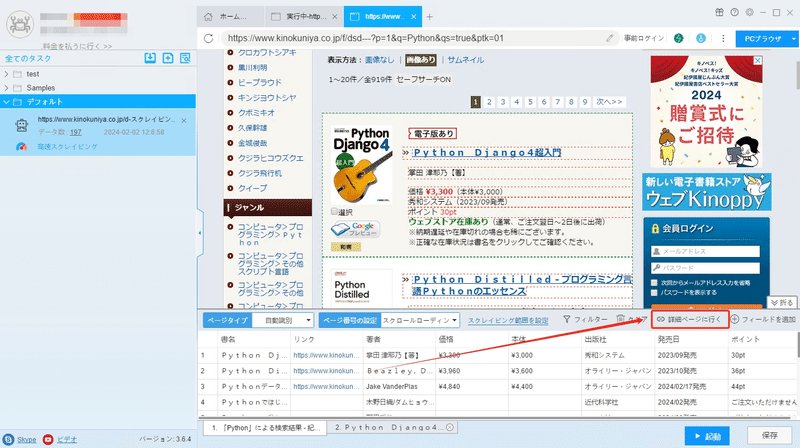
Task: Click the 事前ログイン button
Action: [x=644, y=38]
